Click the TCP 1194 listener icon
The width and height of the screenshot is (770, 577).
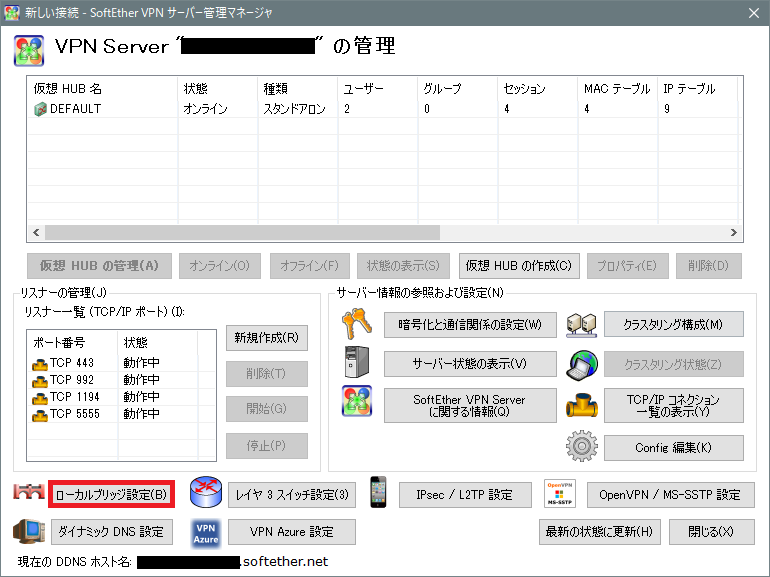pos(40,398)
